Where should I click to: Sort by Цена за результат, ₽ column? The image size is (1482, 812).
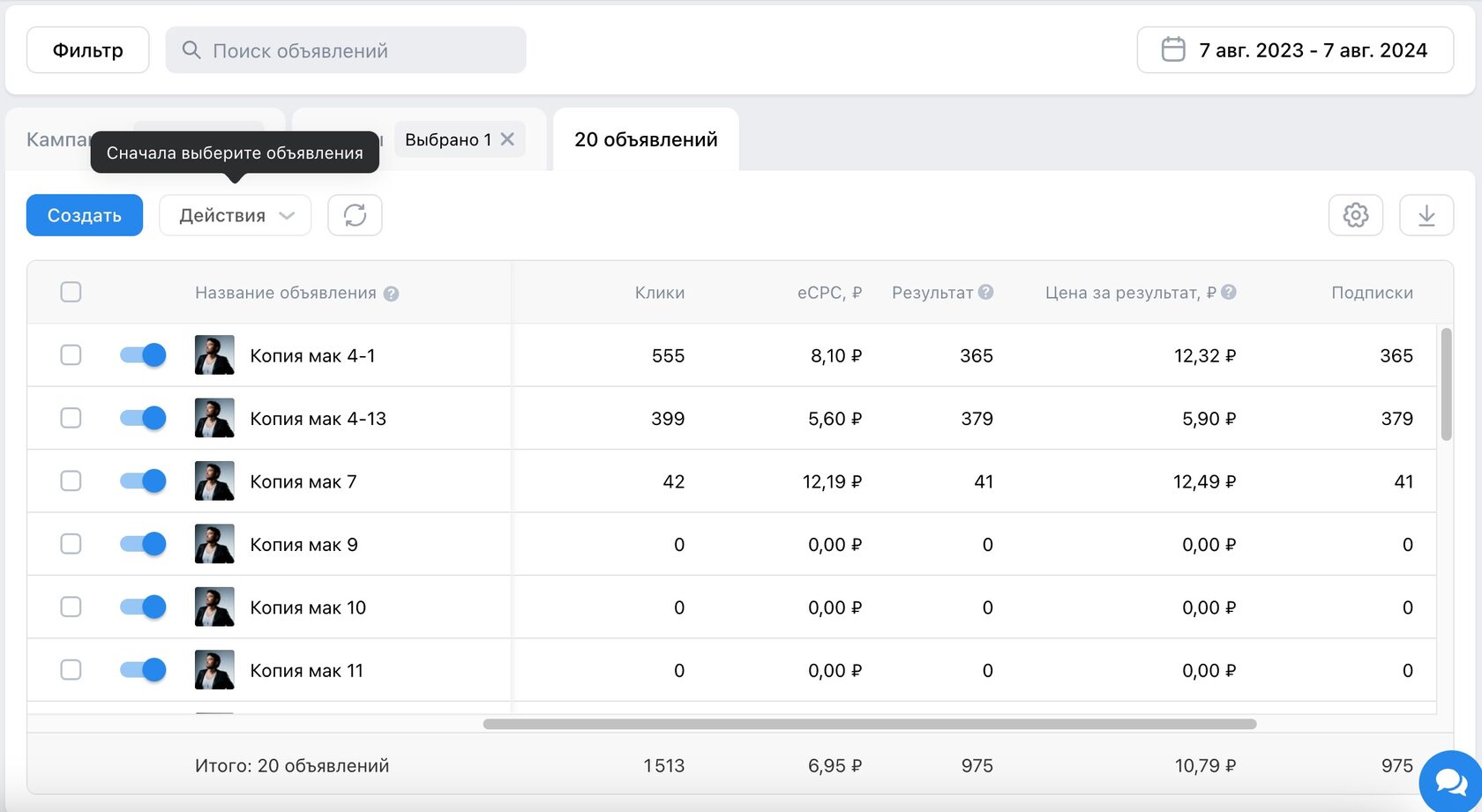(x=1130, y=293)
